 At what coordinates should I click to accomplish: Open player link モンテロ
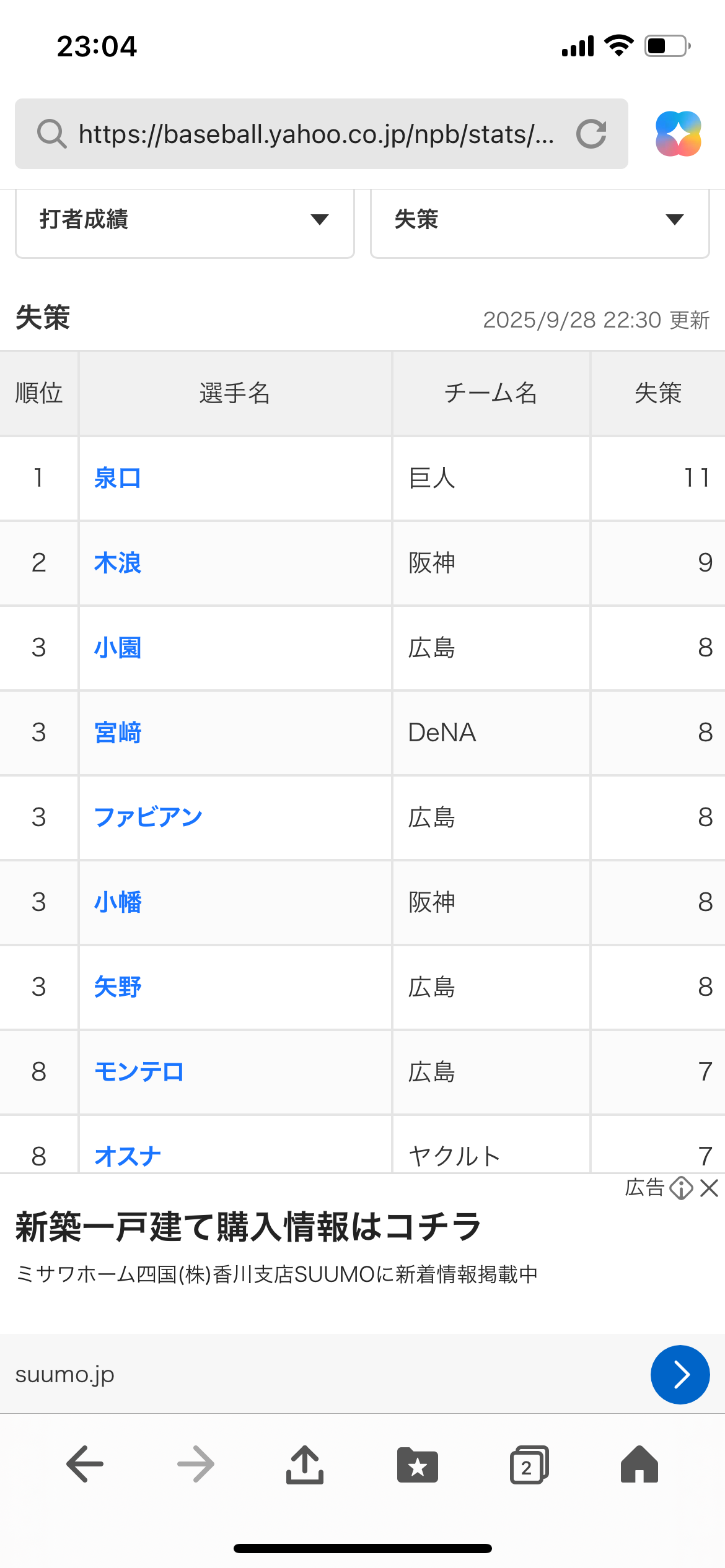(x=139, y=1072)
